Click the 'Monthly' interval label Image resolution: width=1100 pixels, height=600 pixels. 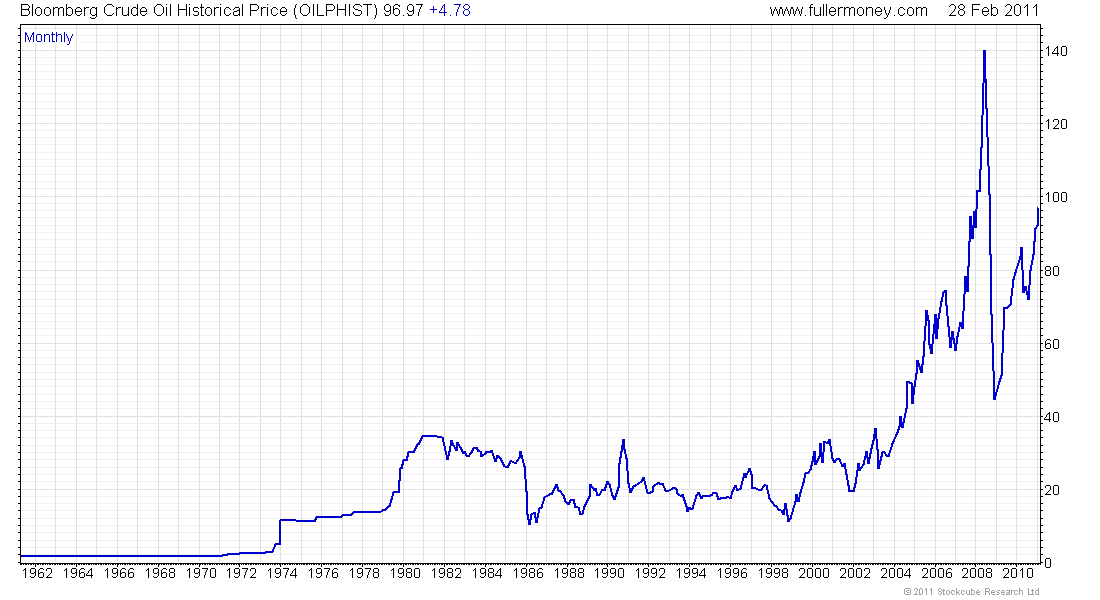click(48, 38)
